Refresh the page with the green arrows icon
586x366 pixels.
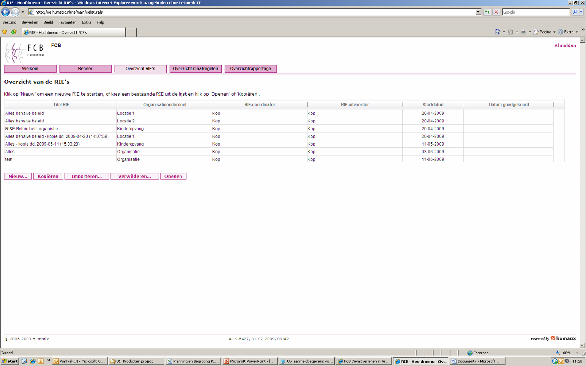coord(487,12)
